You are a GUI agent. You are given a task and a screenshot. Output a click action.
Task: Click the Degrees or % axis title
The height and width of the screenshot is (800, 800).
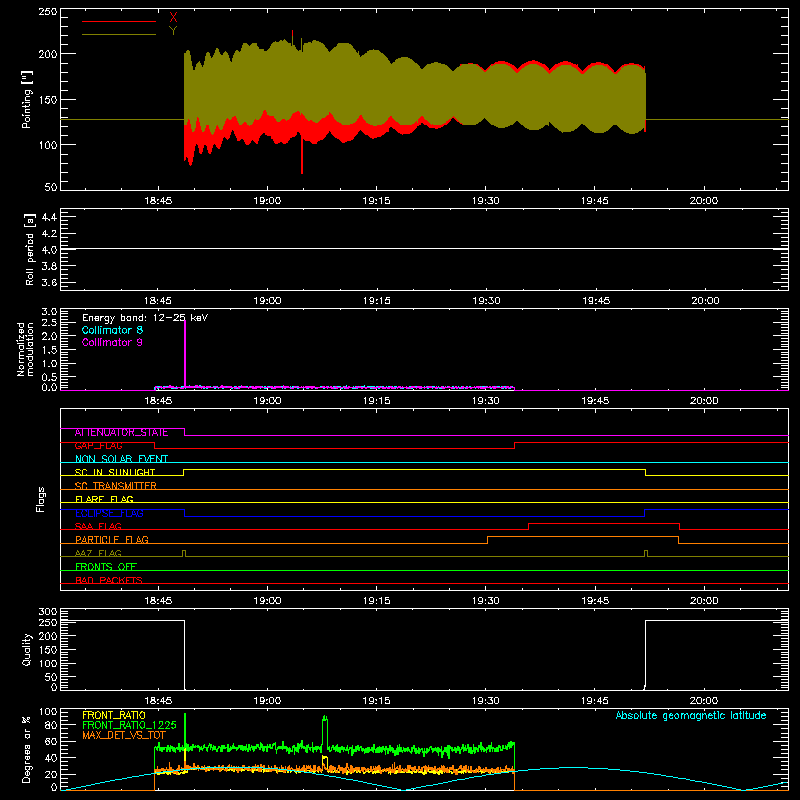point(27,749)
